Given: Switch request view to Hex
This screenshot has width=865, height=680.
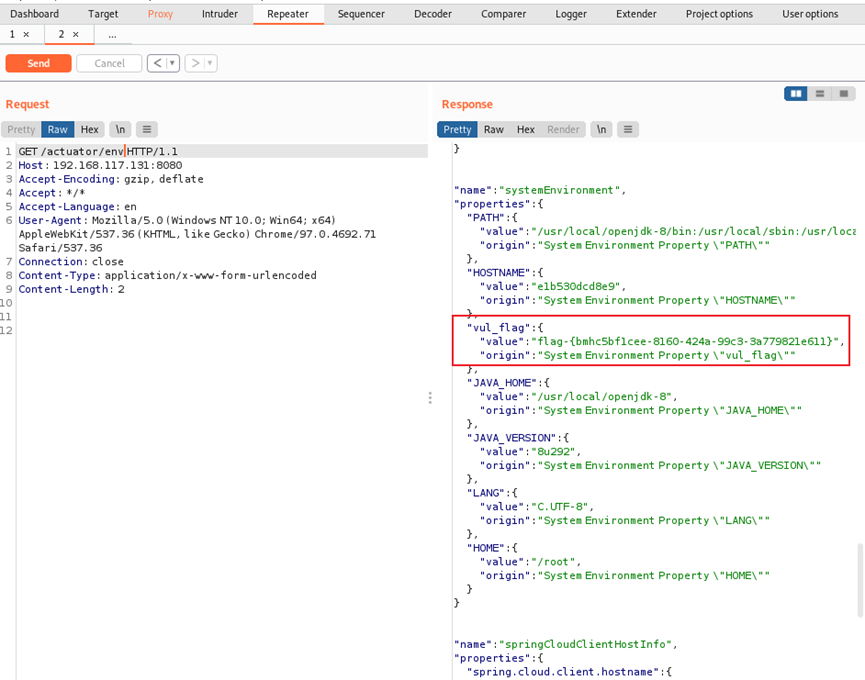Looking at the screenshot, I should pos(89,130).
